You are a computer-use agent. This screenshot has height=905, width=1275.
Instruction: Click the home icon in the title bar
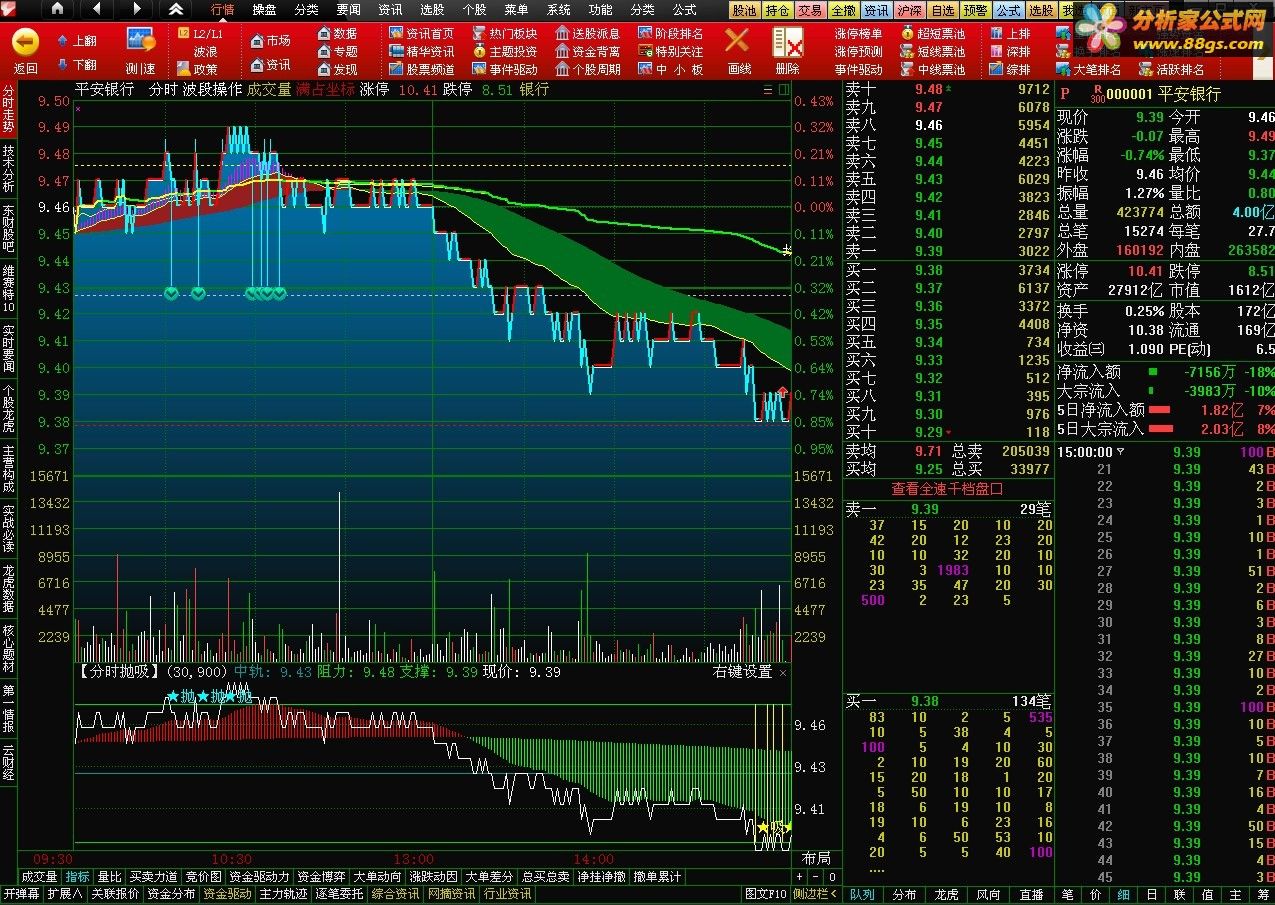56,9
